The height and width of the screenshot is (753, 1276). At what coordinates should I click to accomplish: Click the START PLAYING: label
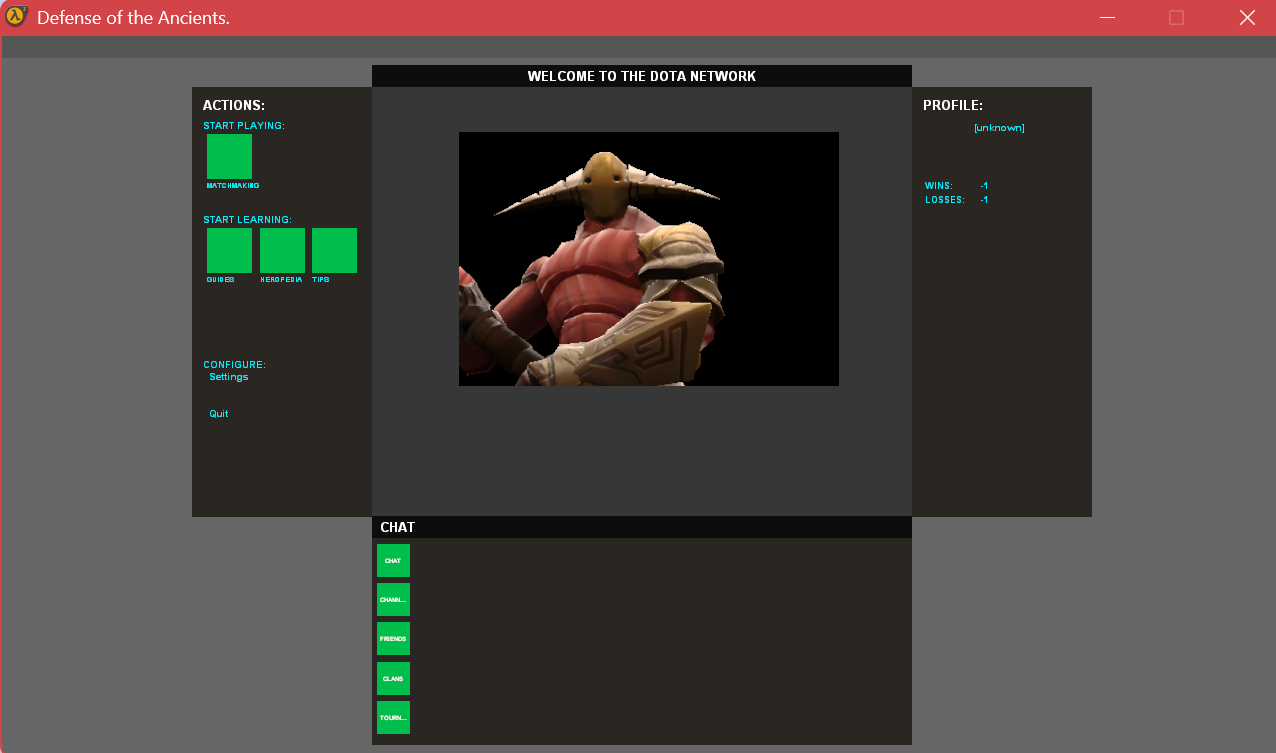click(x=244, y=126)
